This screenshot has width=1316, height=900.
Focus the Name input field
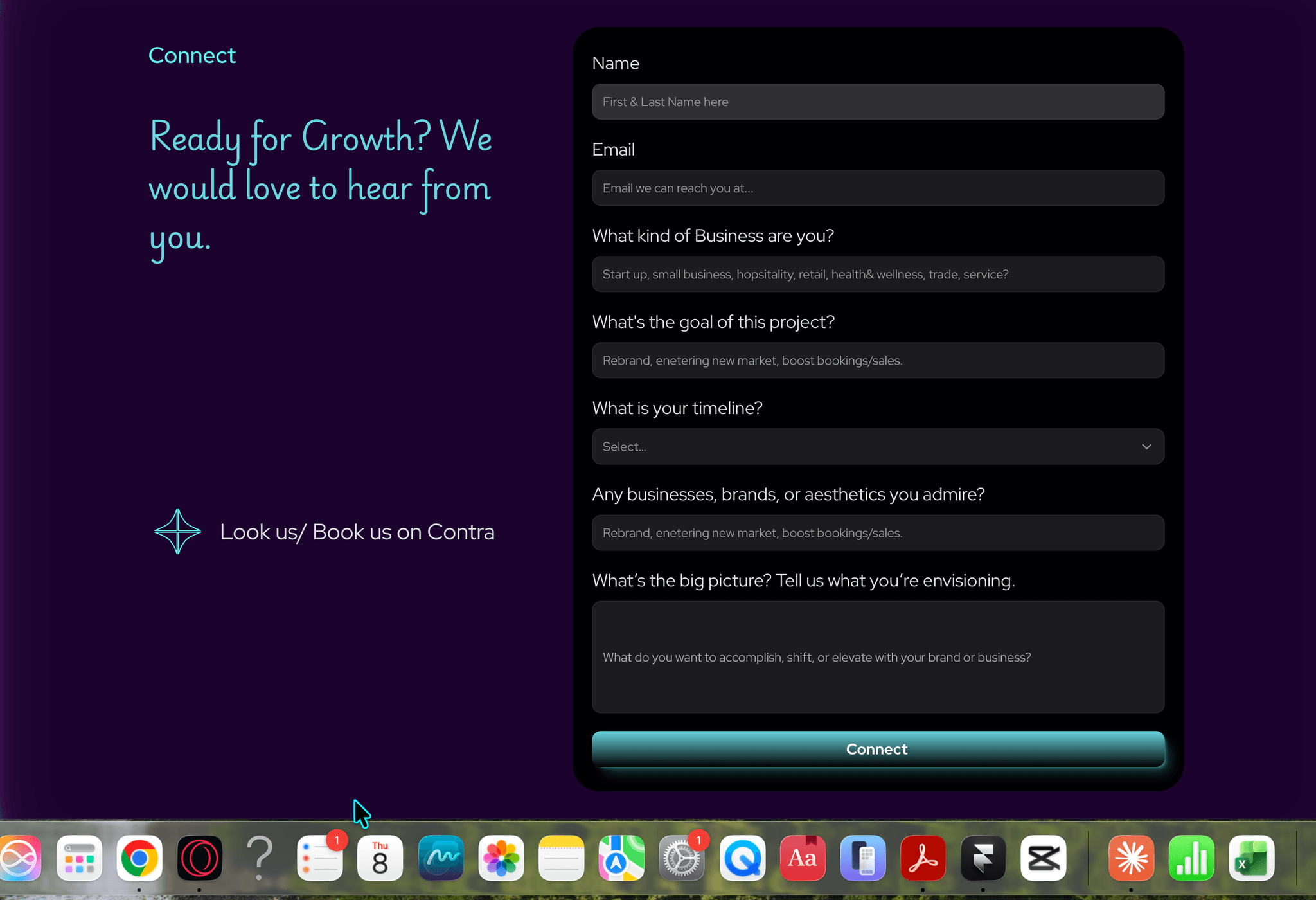point(878,102)
